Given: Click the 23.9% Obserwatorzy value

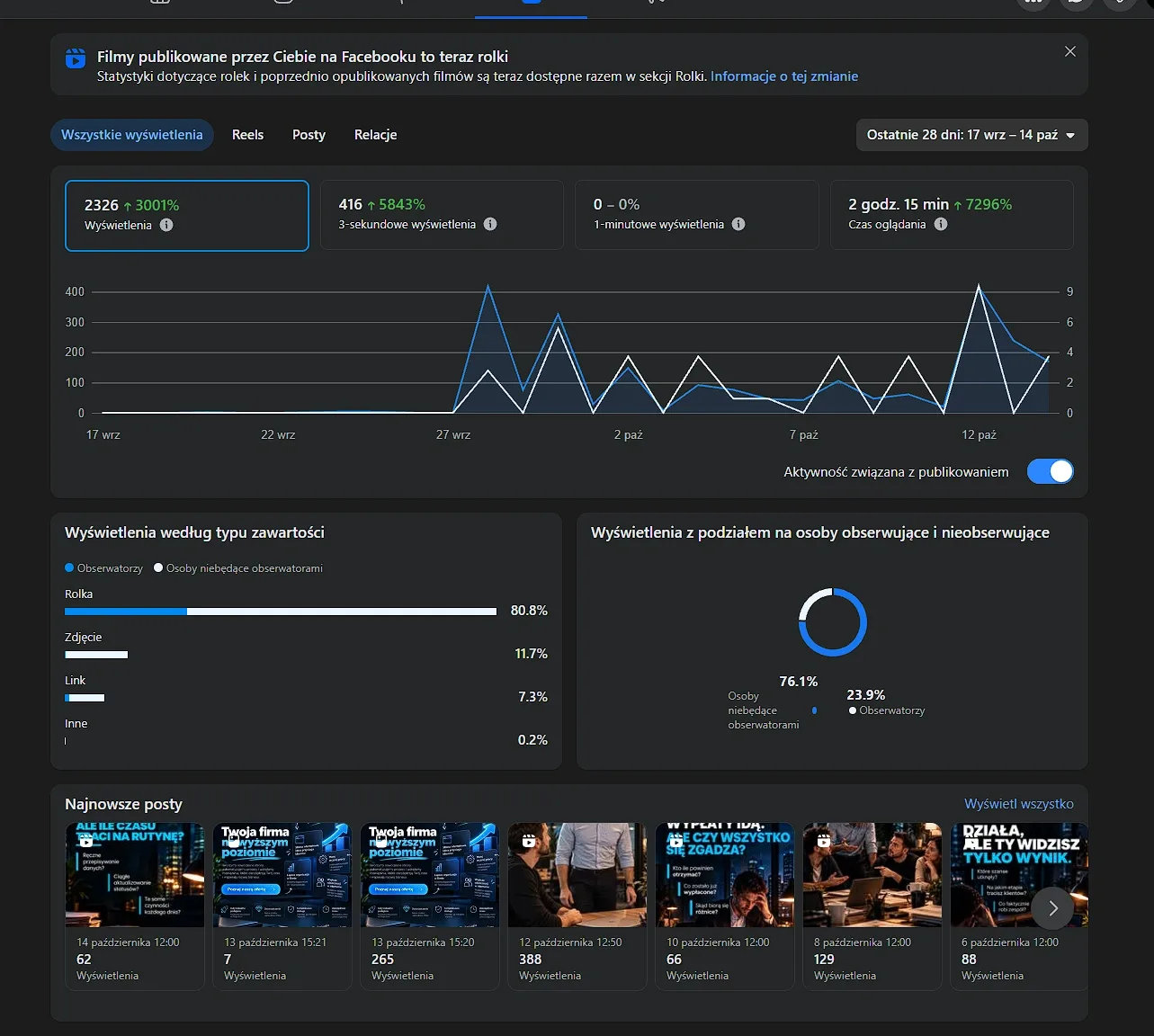Looking at the screenshot, I should tap(866, 695).
